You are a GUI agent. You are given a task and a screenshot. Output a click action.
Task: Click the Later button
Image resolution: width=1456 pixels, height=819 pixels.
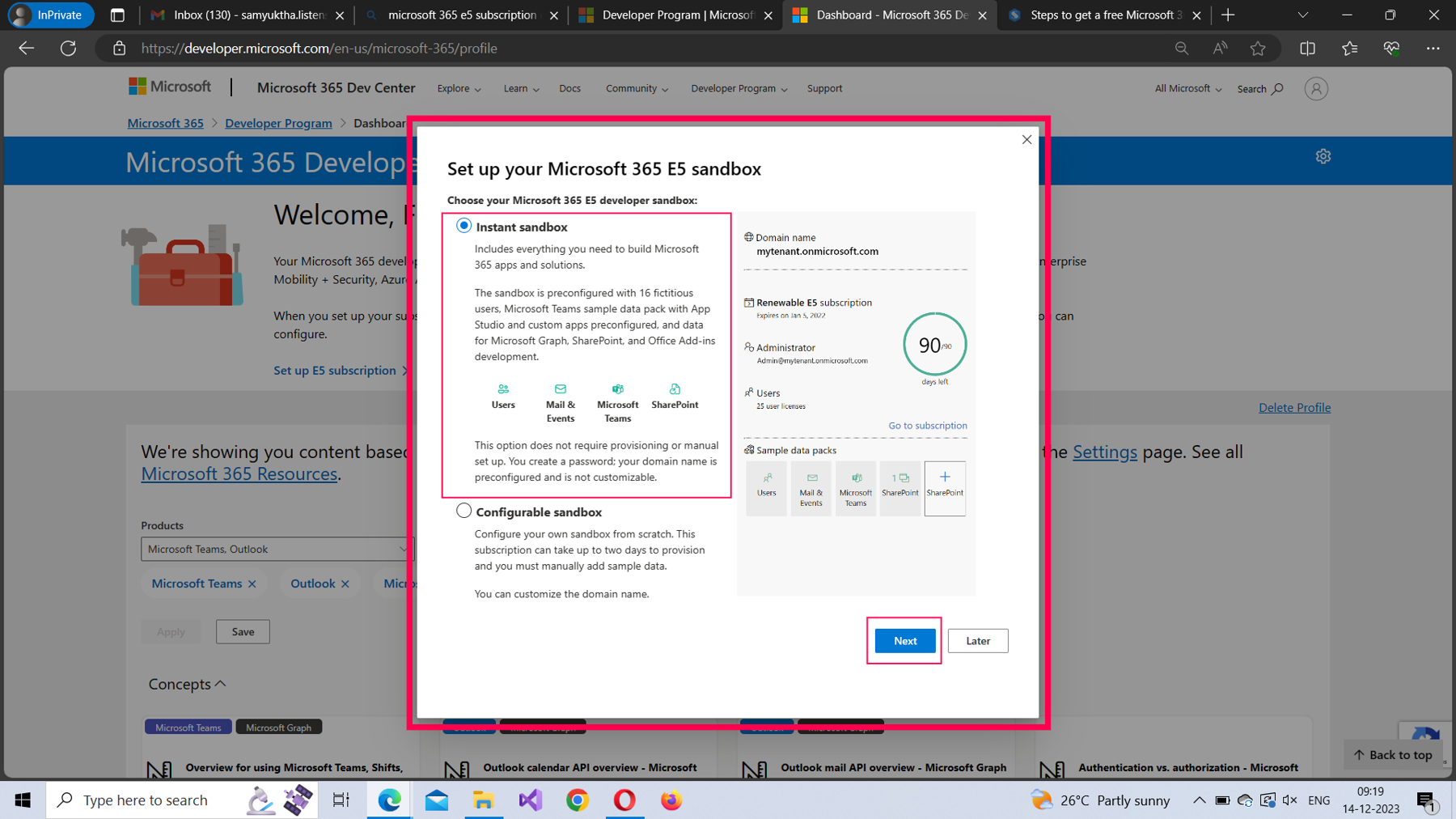tap(978, 641)
